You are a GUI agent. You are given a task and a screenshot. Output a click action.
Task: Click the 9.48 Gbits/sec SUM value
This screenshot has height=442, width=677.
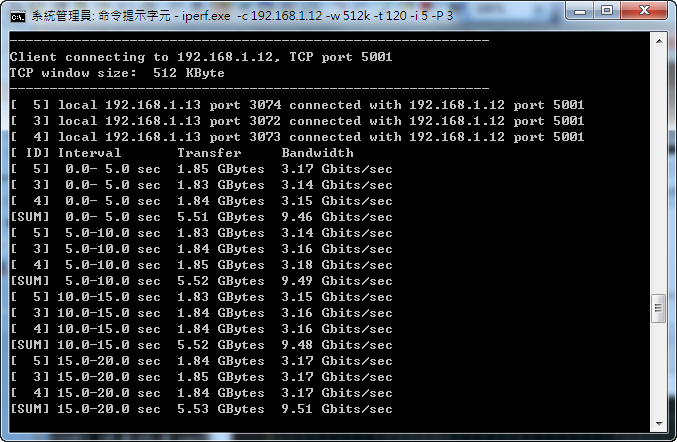[x=337, y=345]
